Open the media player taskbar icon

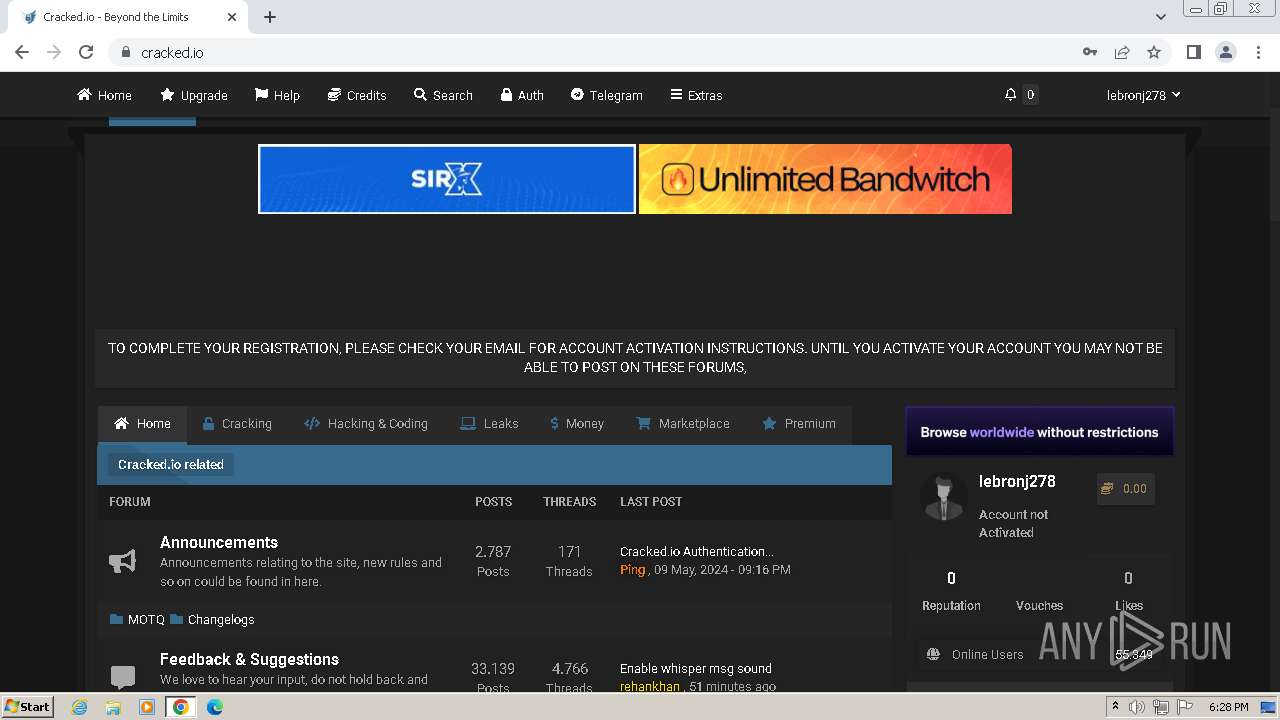coord(147,707)
